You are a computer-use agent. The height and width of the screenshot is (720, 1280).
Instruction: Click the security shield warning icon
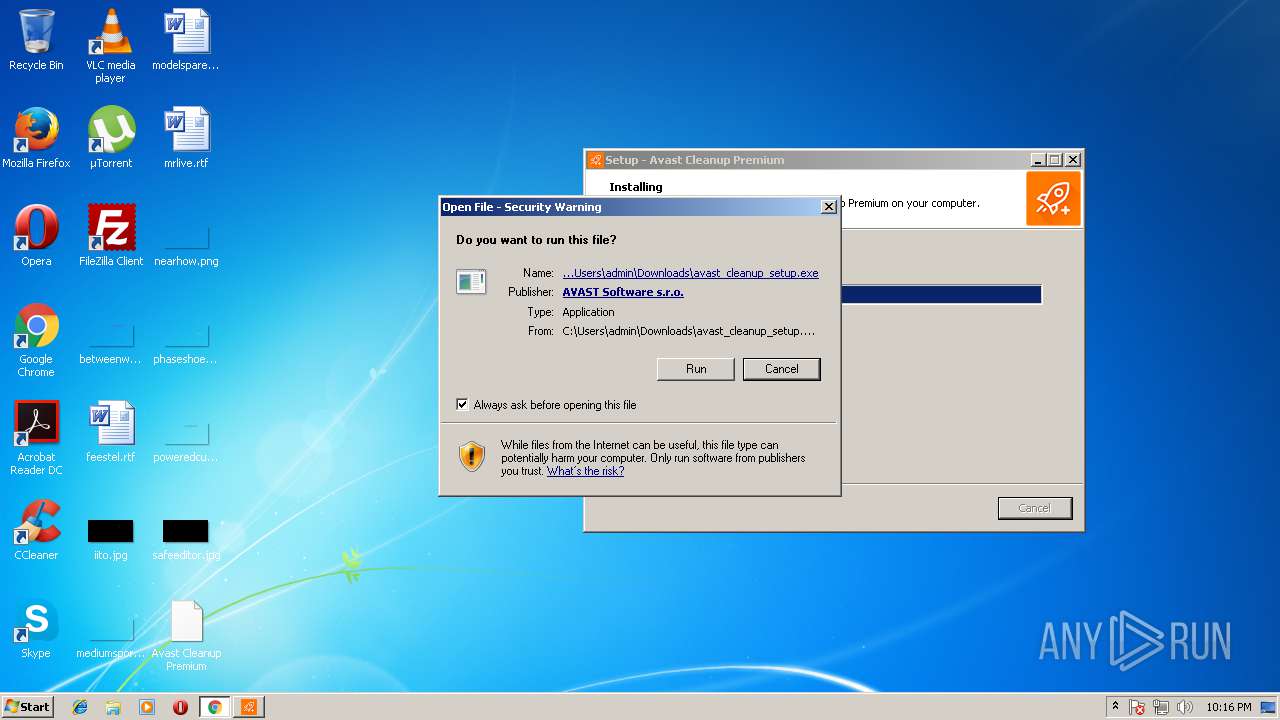[472, 457]
